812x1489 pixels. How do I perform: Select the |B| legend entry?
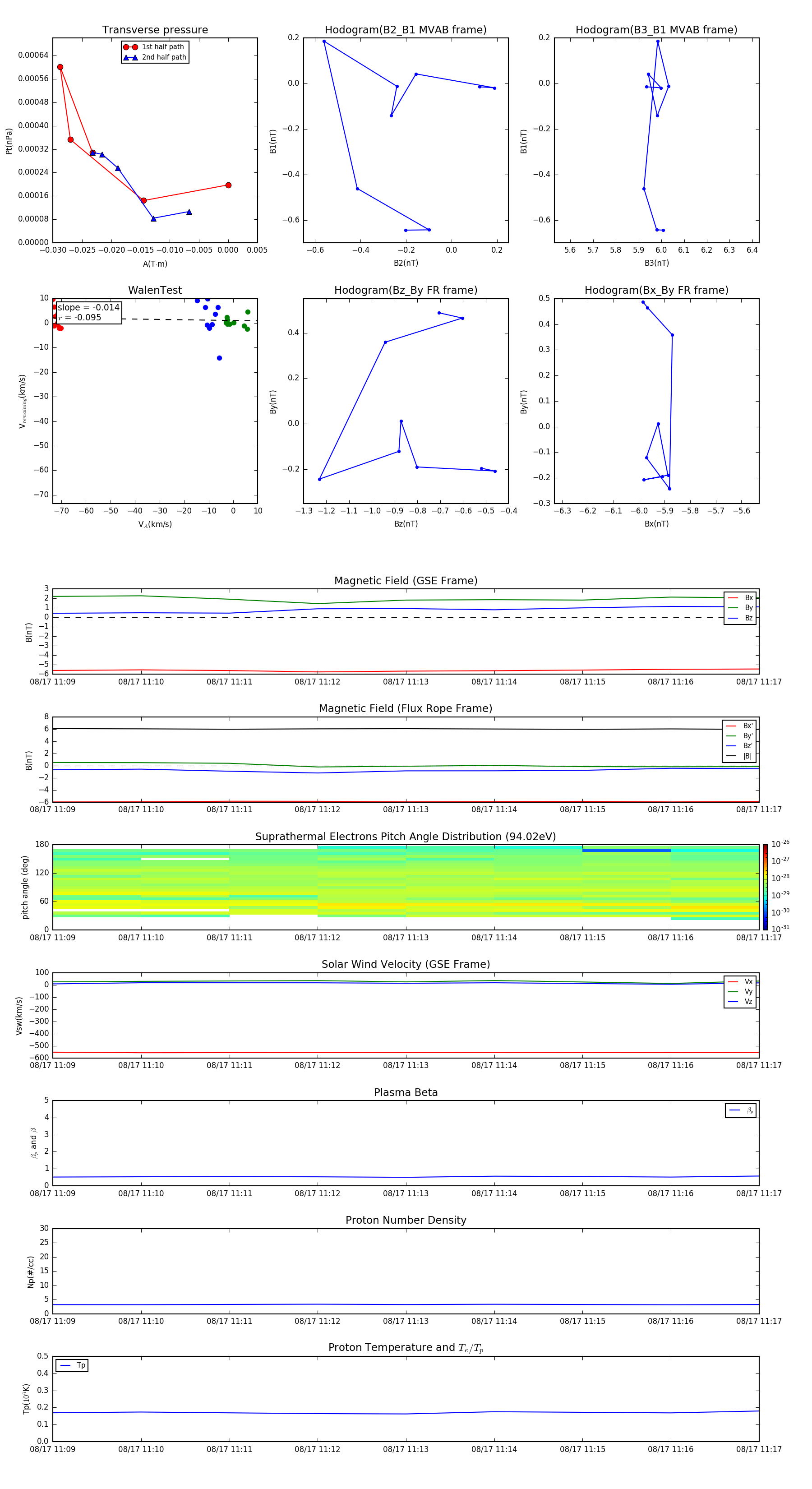[x=740, y=756]
